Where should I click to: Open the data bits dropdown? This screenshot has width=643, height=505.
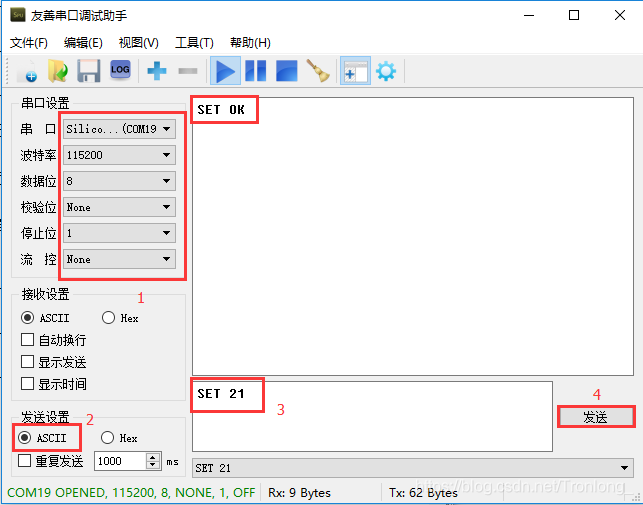point(119,181)
